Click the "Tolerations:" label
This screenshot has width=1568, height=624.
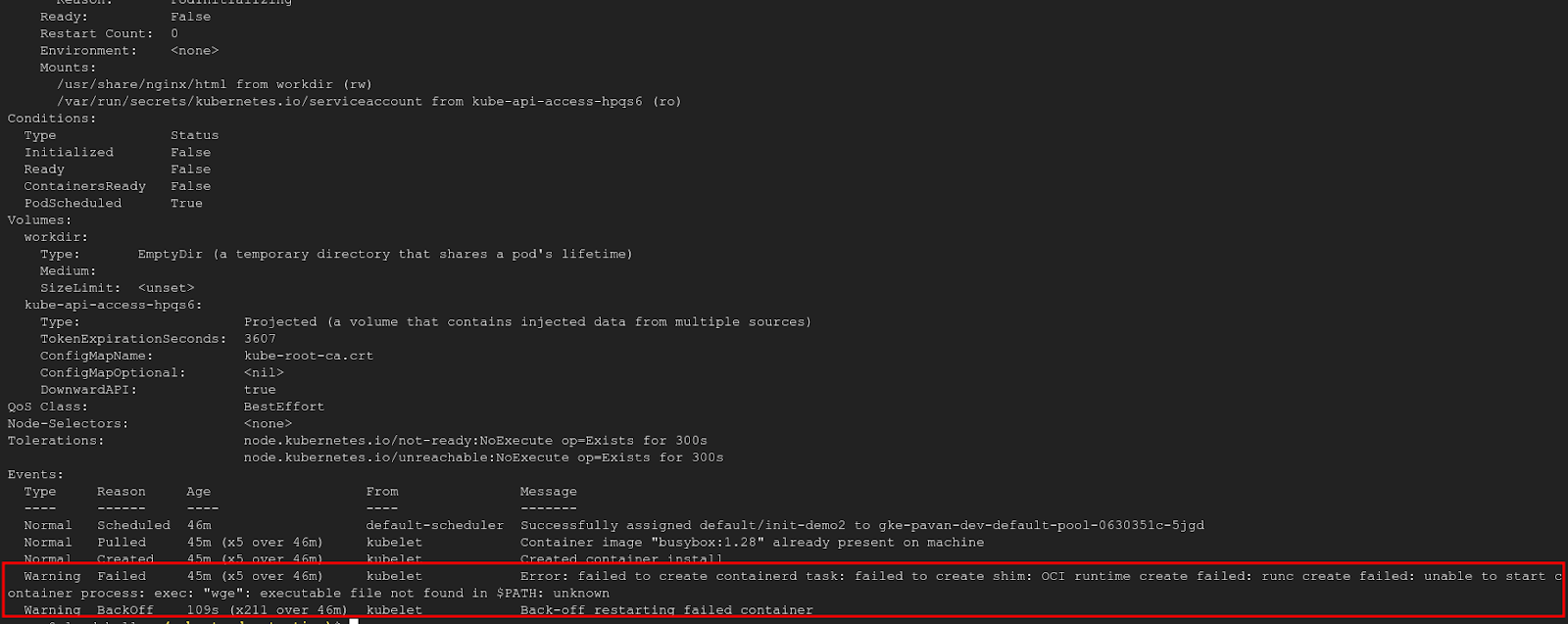tap(56, 440)
